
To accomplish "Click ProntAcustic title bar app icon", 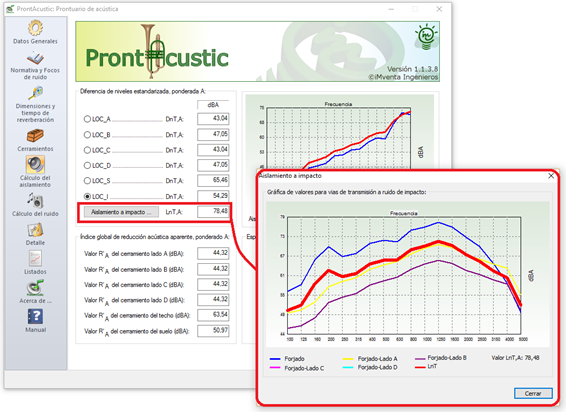I will tap(10, 9).
